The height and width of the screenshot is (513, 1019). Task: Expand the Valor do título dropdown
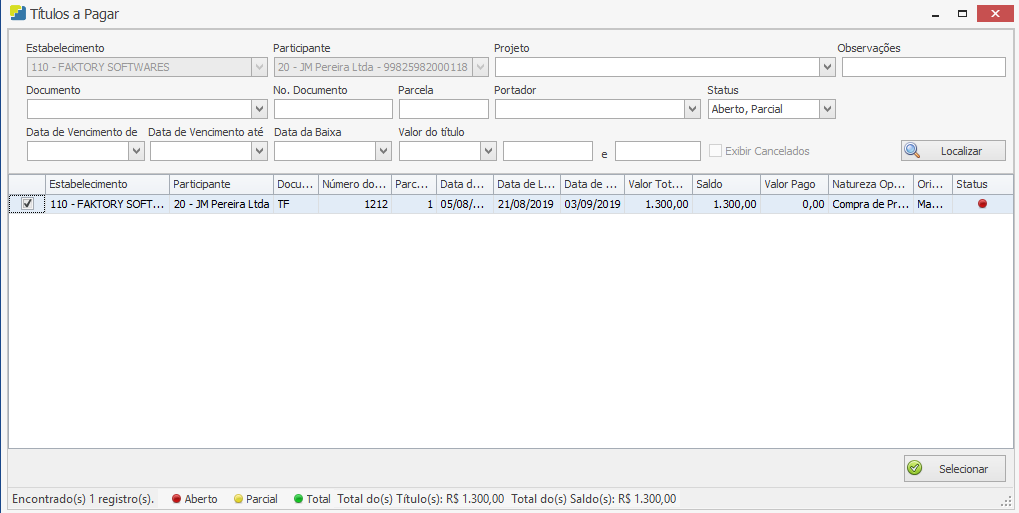(x=488, y=151)
